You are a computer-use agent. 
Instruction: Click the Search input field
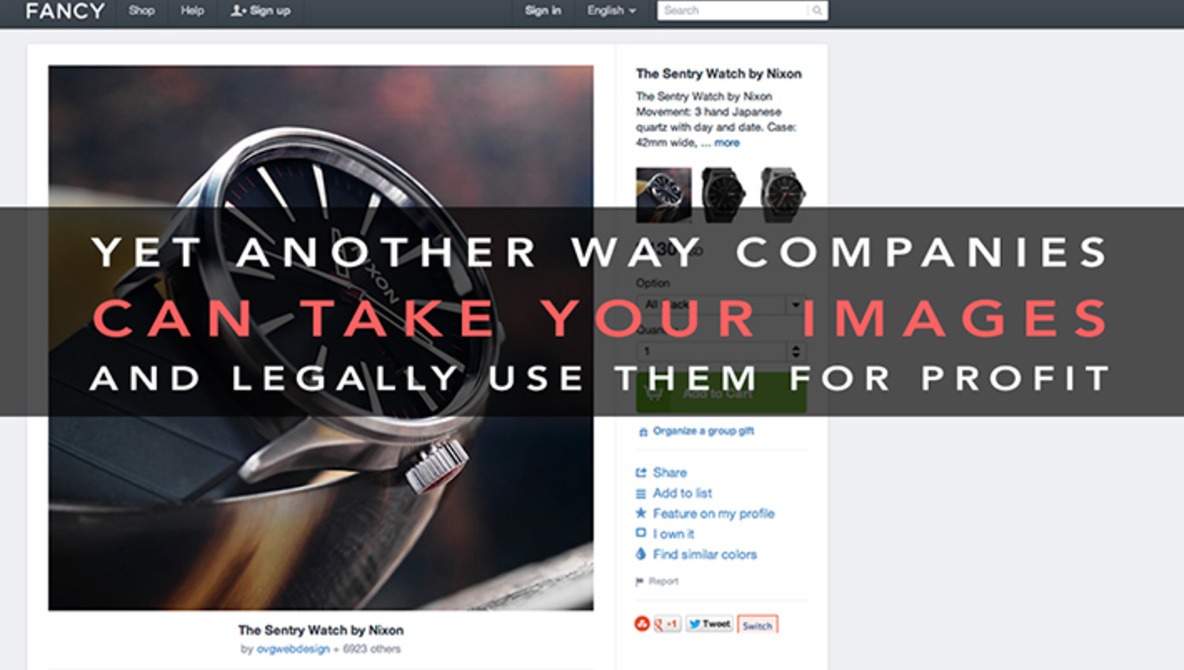(732, 11)
